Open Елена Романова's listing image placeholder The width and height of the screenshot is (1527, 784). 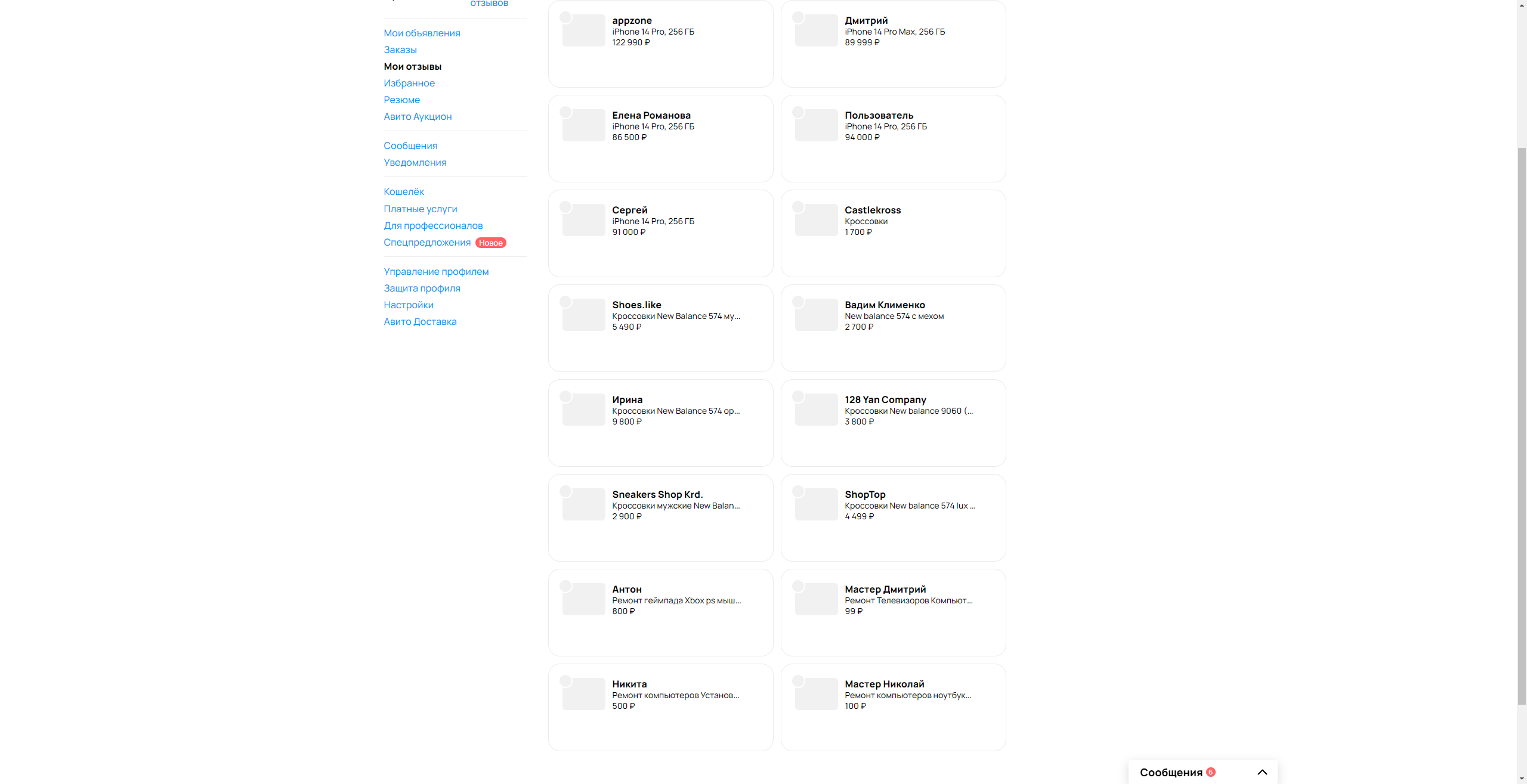pos(583,126)
